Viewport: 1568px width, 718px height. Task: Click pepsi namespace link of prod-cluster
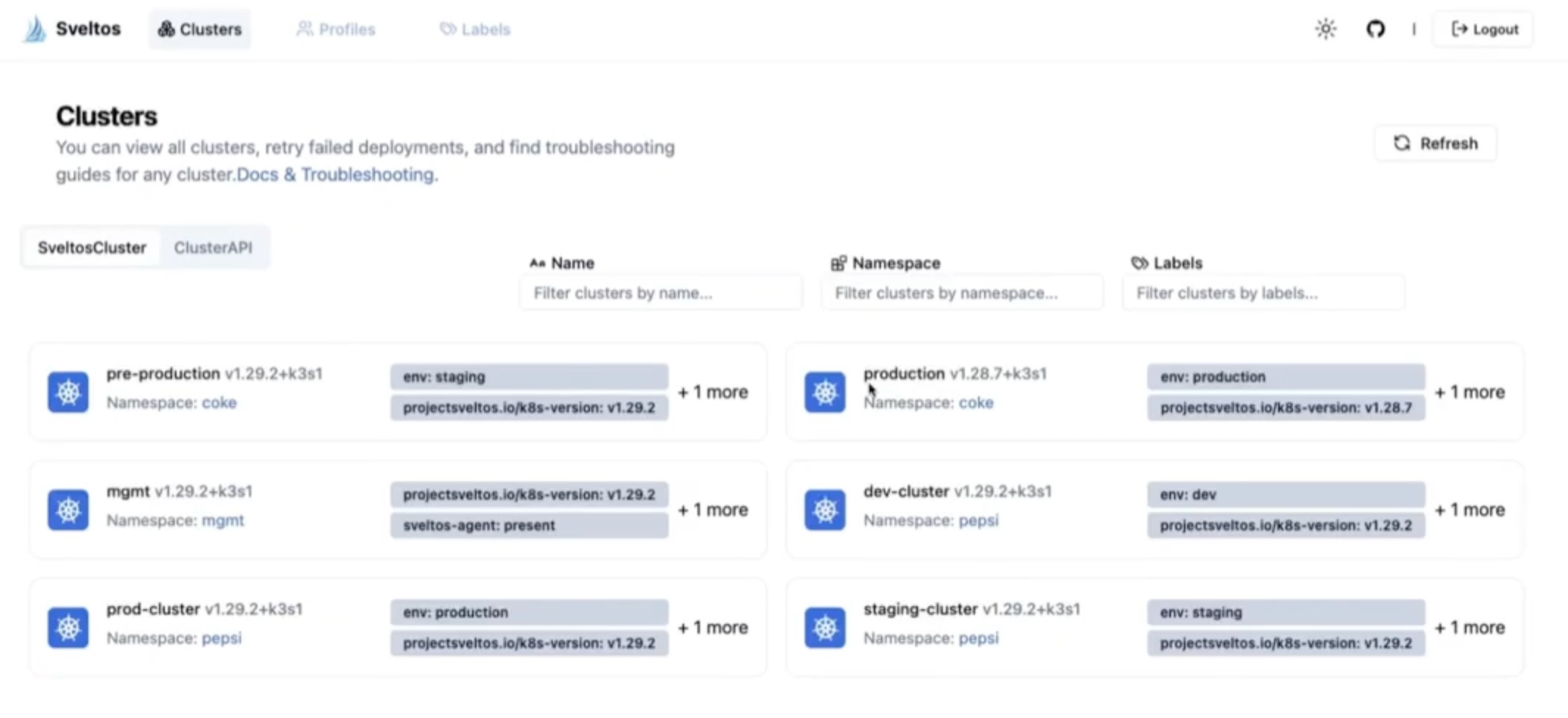[221, 639]
